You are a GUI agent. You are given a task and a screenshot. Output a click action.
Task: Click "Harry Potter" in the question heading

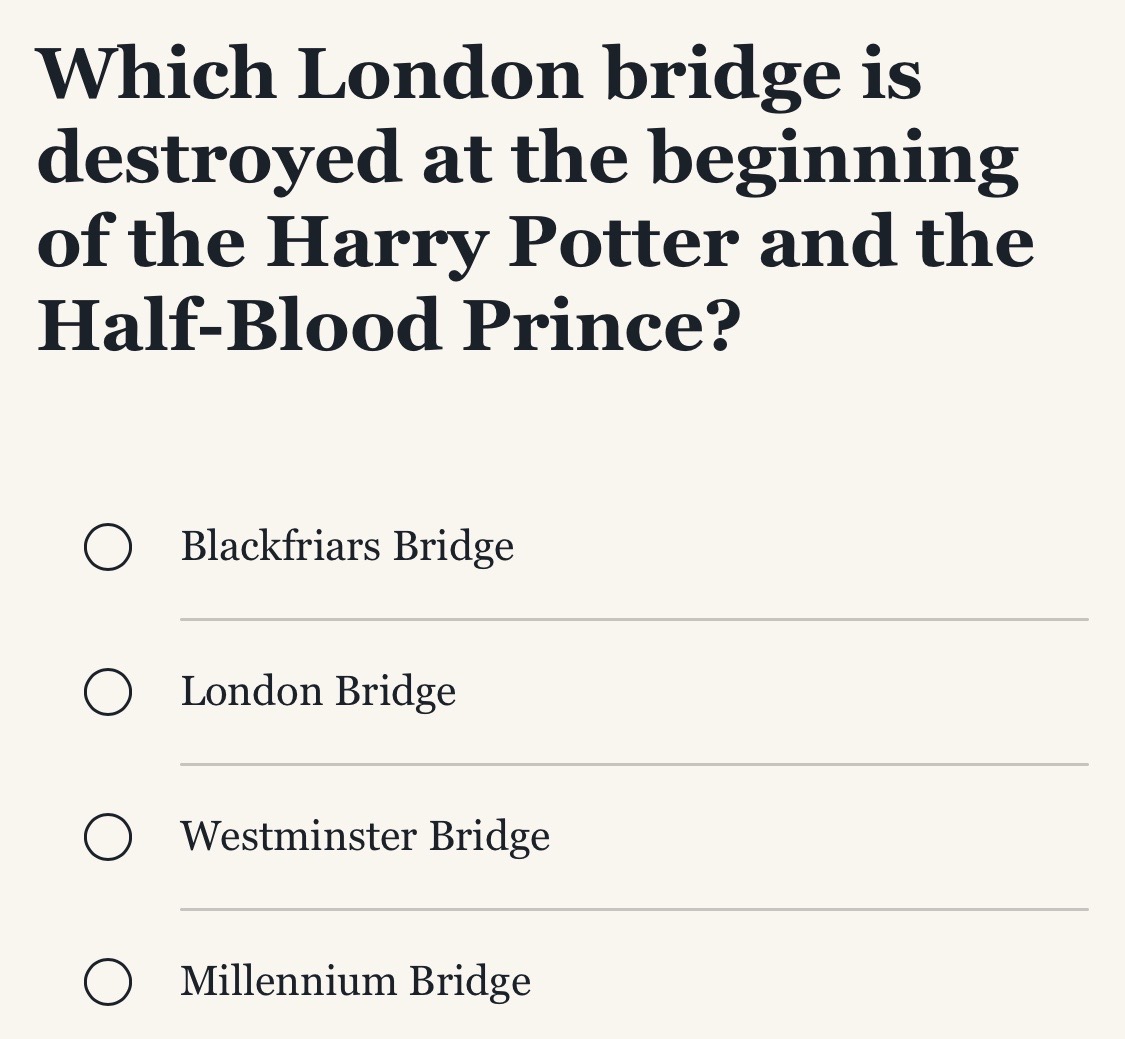[503, 244]
